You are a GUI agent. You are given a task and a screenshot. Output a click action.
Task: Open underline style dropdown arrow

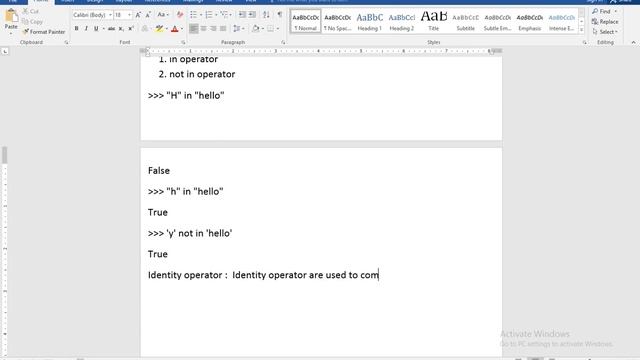click(104, 29)
